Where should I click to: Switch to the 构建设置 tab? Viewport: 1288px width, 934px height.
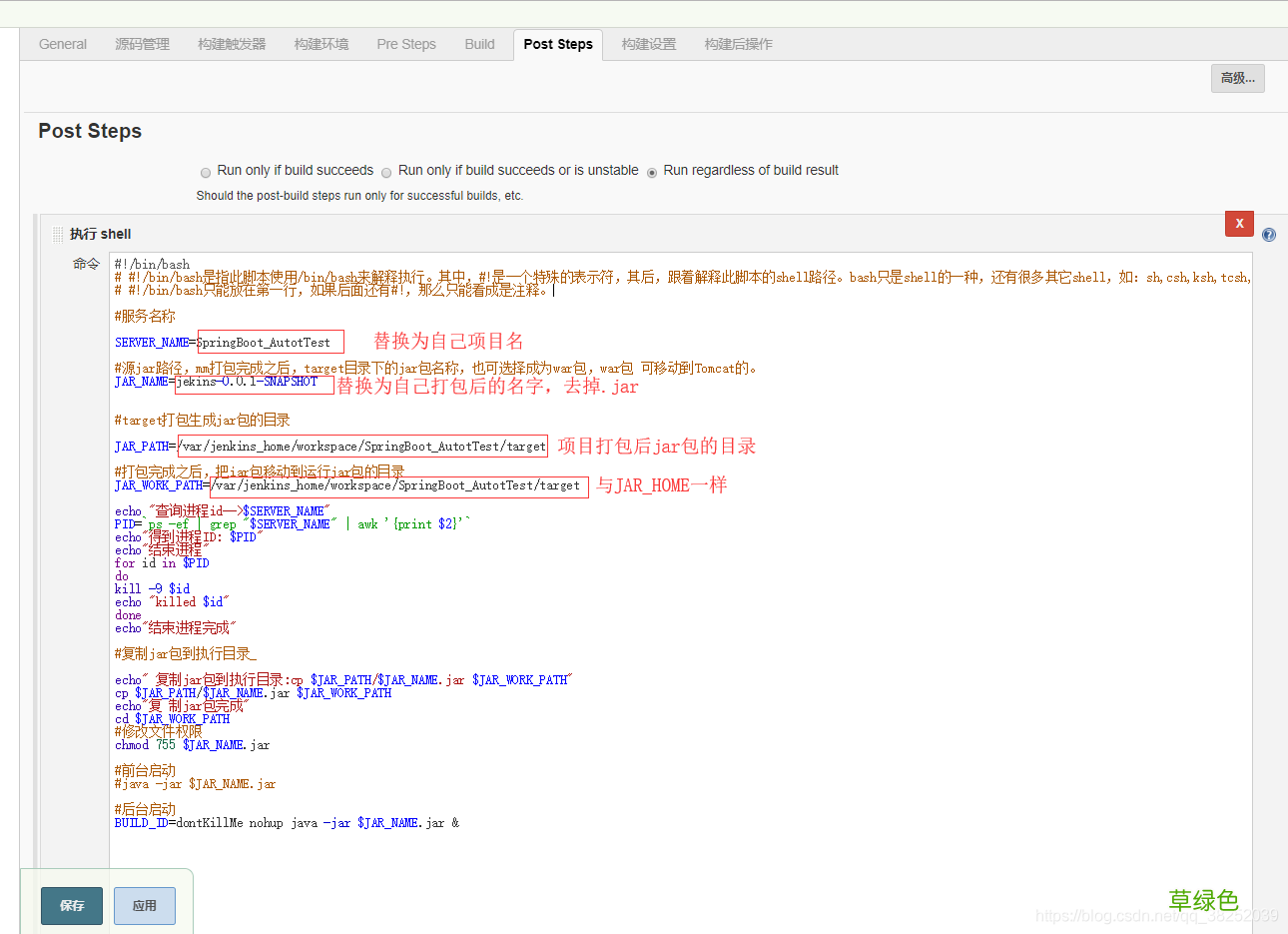coord(647,44)
